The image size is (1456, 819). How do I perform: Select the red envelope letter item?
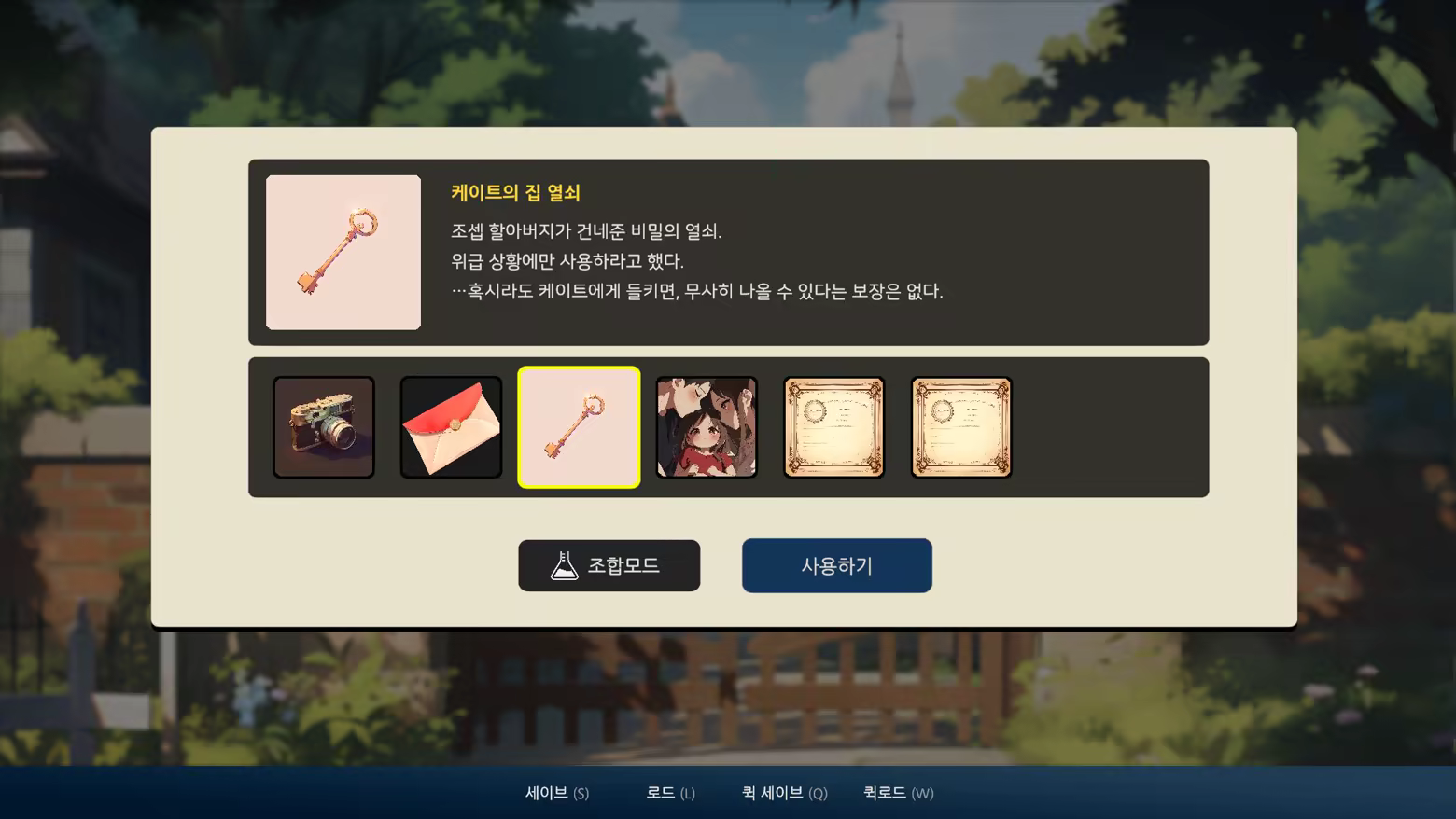451,427
